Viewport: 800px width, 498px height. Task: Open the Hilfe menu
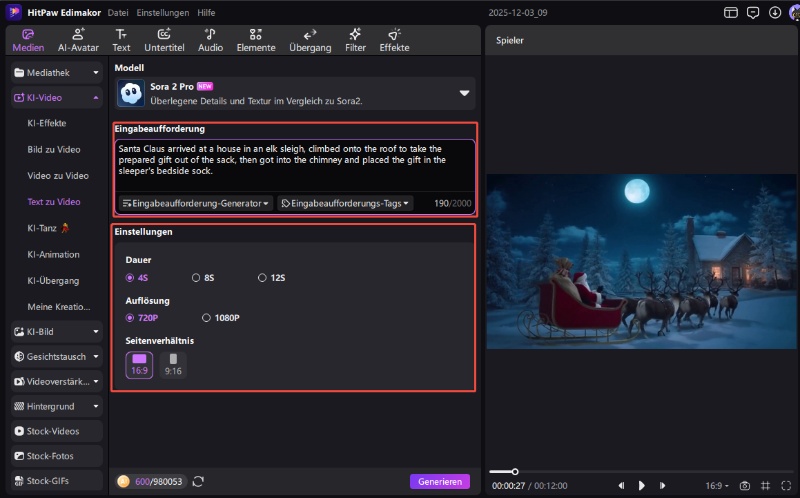206,13
